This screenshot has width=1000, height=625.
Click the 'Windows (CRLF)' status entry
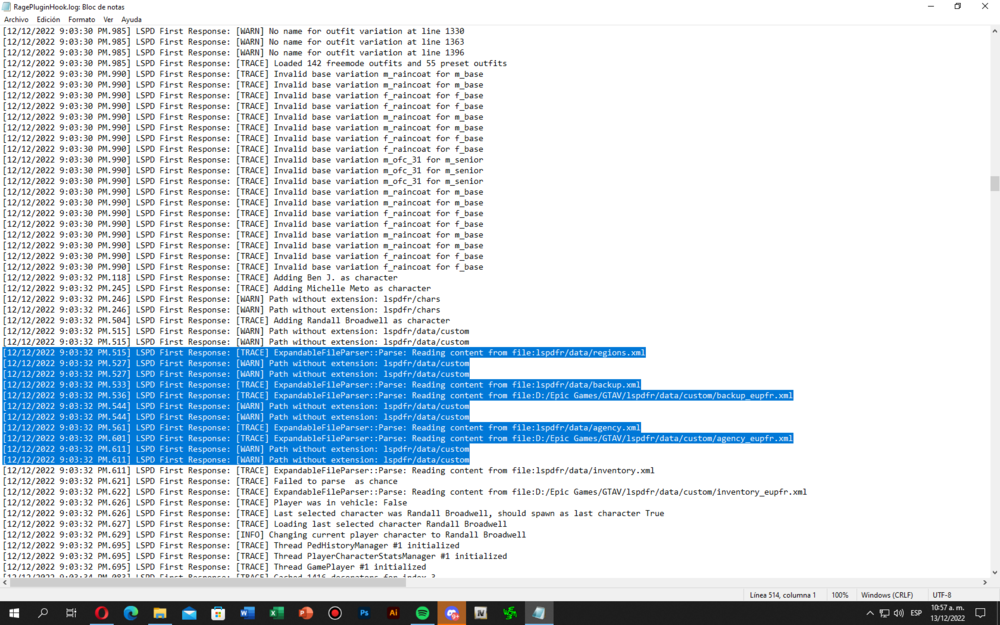[x=887, y=595]
